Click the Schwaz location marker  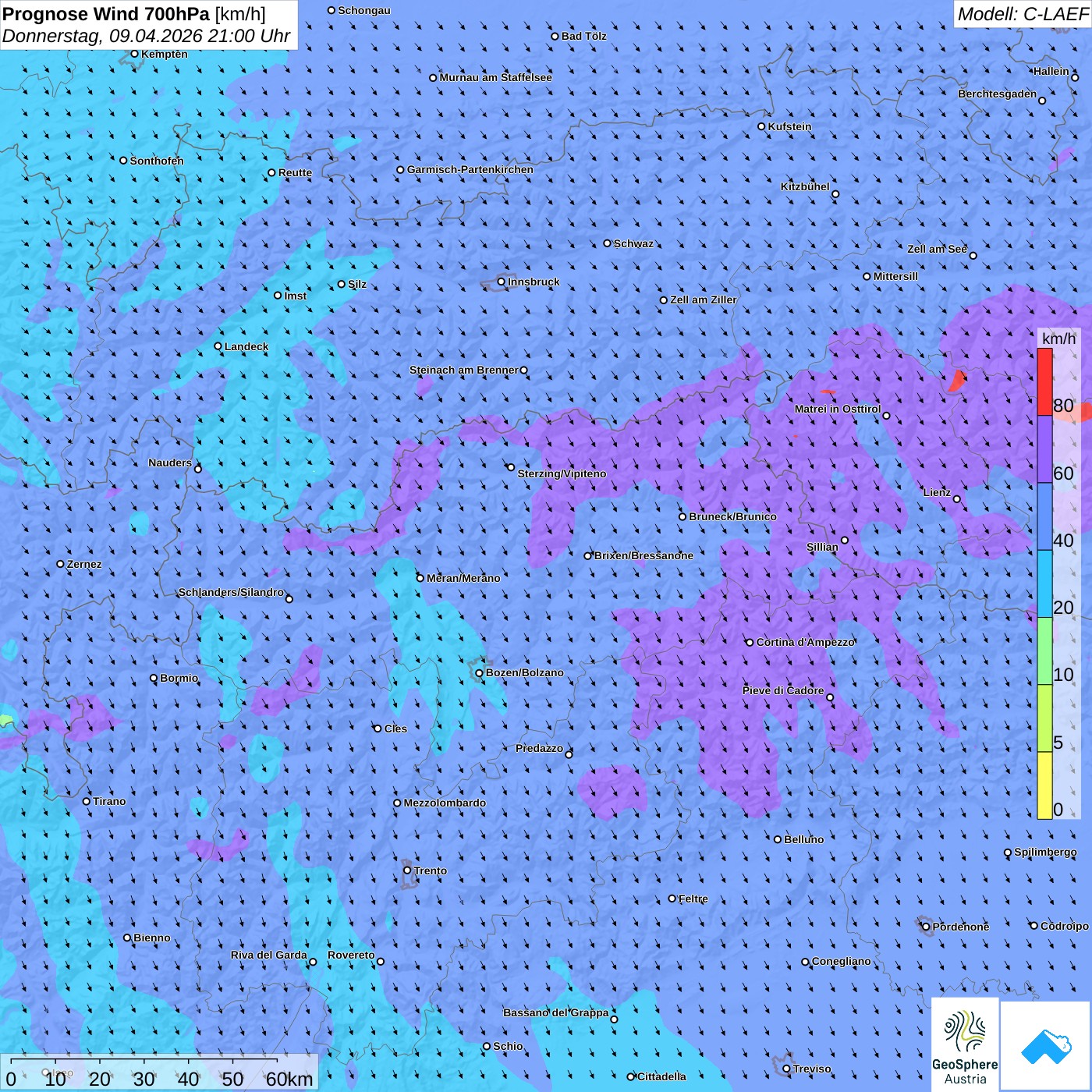pos(608,243)
